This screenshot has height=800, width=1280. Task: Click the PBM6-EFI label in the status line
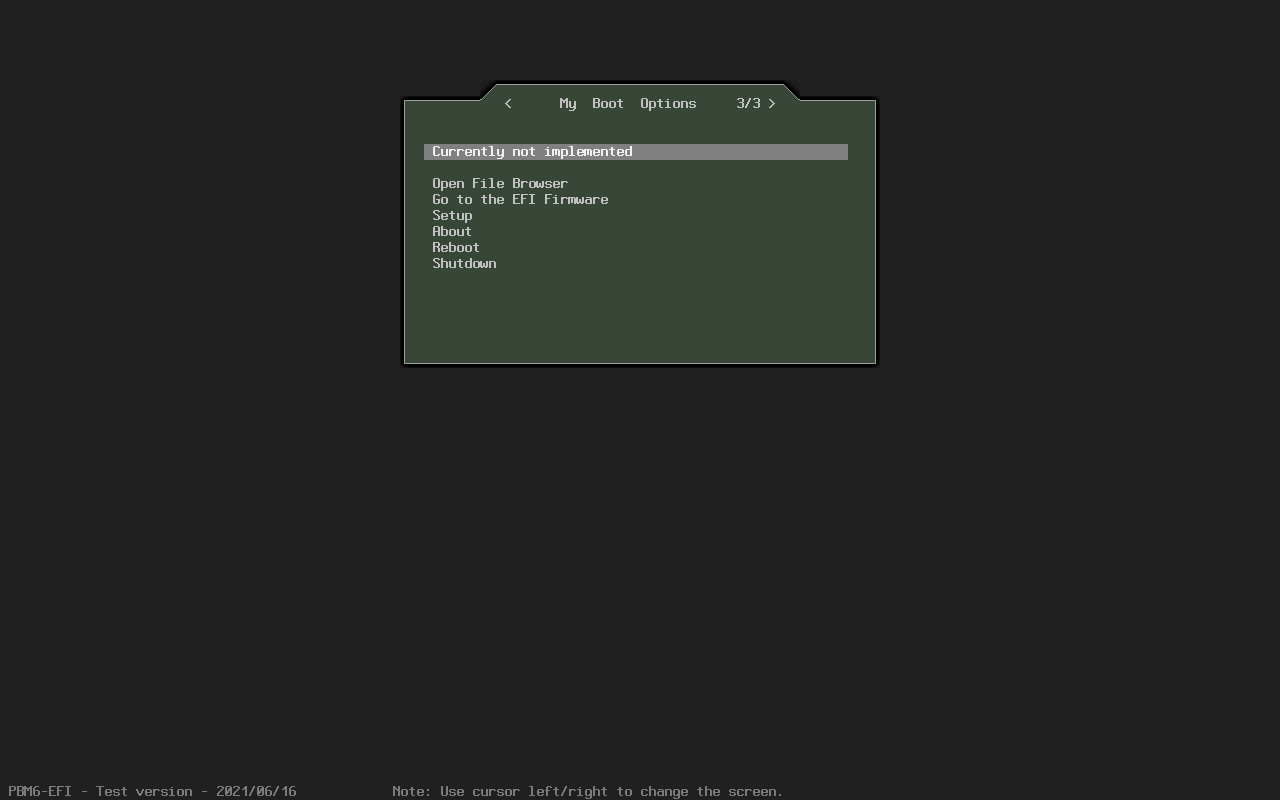[40, 791]
